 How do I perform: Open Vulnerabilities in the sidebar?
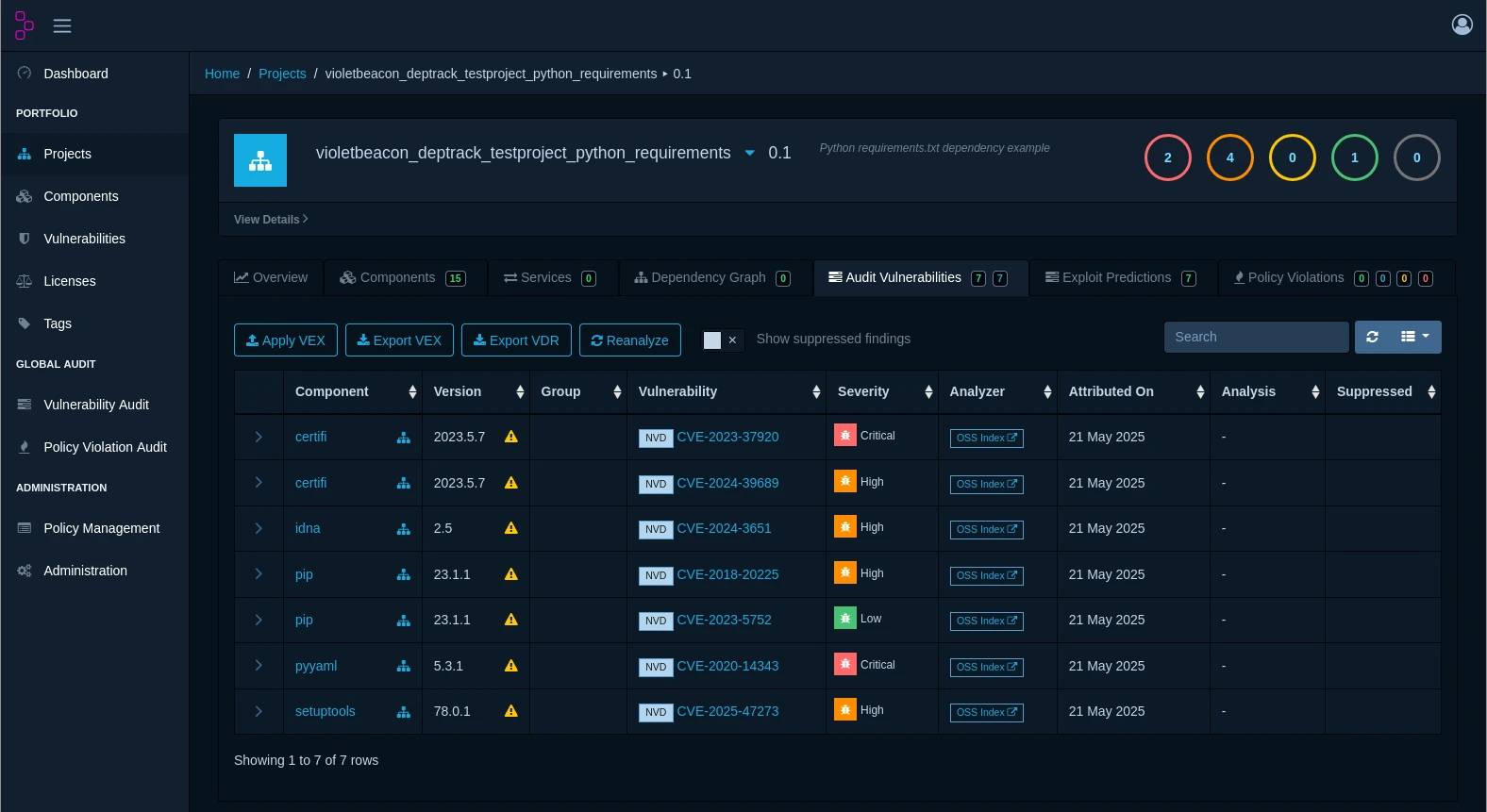pyautogui.click(x=94, y=239)
